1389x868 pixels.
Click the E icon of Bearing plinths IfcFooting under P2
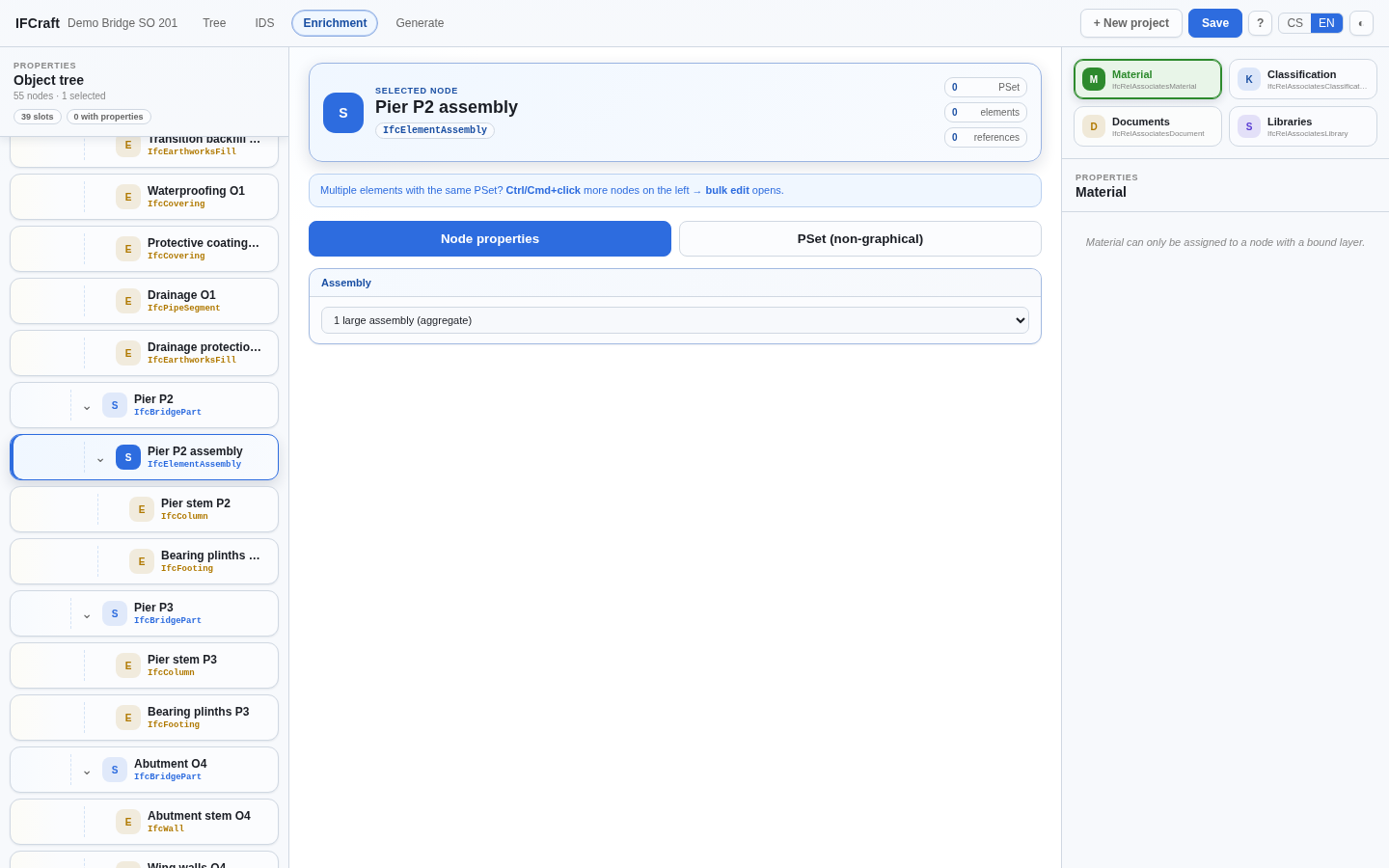142,561
